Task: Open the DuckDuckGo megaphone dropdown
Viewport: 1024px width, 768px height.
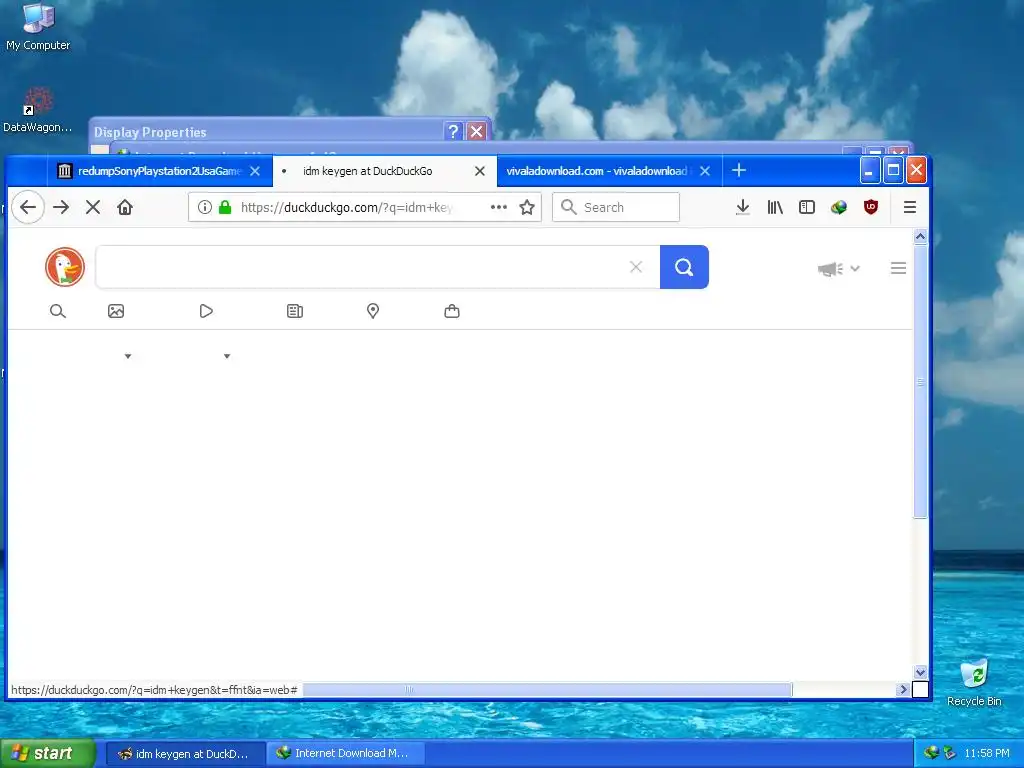Action: 839,268
